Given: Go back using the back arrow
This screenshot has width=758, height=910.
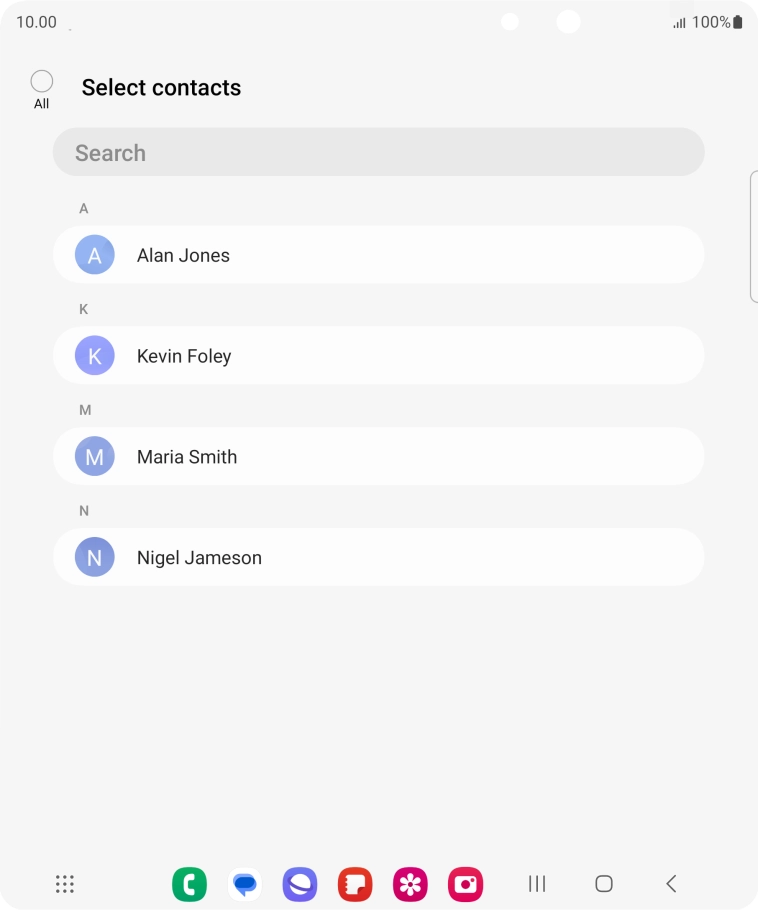Looking at the screenshot, I should tap(671, 884).
